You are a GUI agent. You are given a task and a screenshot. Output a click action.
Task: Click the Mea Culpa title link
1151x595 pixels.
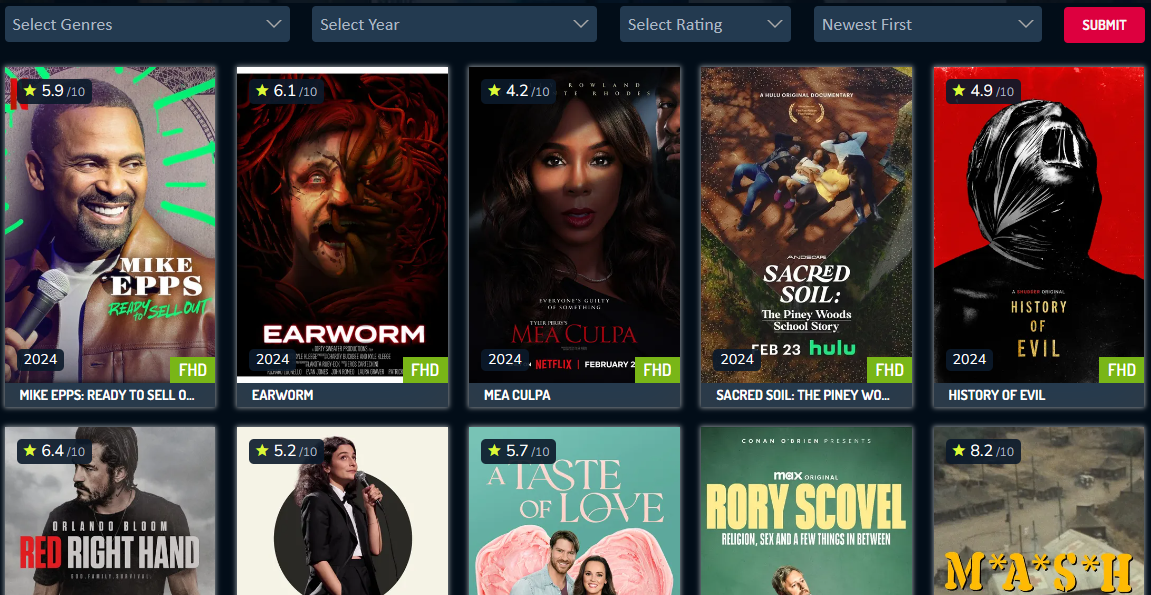pos(517,395)
